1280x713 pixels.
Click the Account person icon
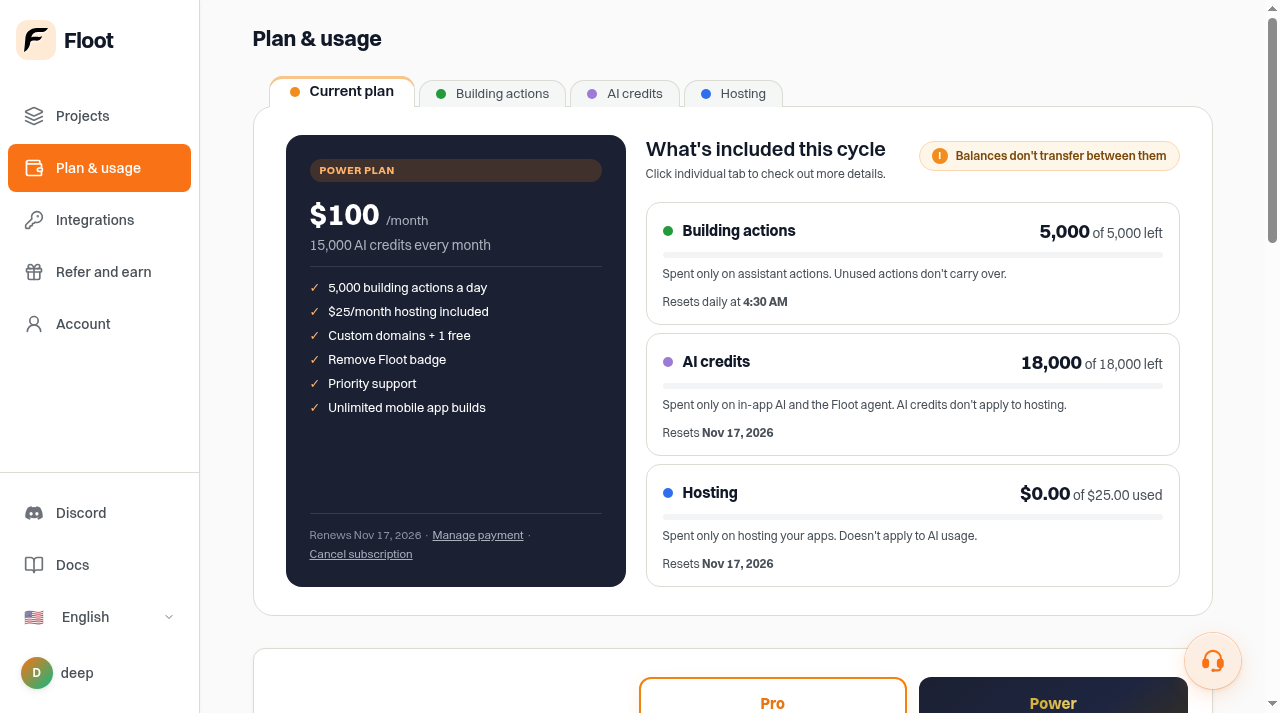pyautogui.click(x=34, y=324)
